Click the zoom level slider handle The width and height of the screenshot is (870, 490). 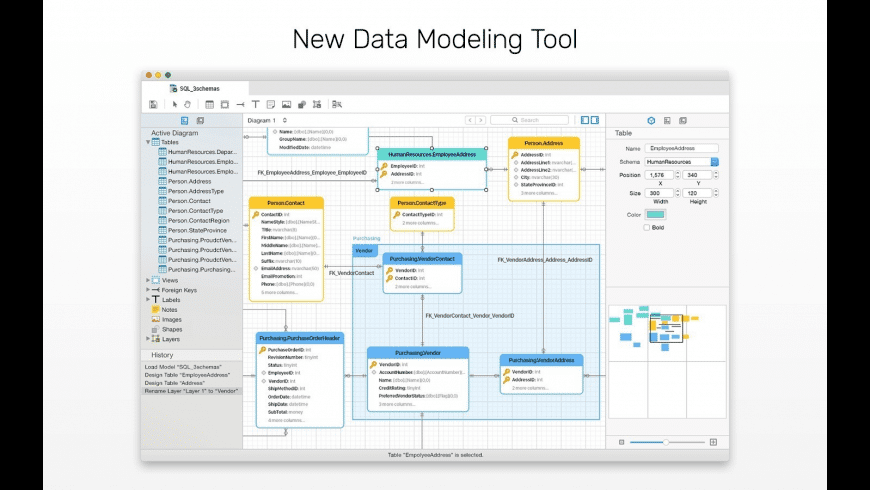click(x=665, y=442)
